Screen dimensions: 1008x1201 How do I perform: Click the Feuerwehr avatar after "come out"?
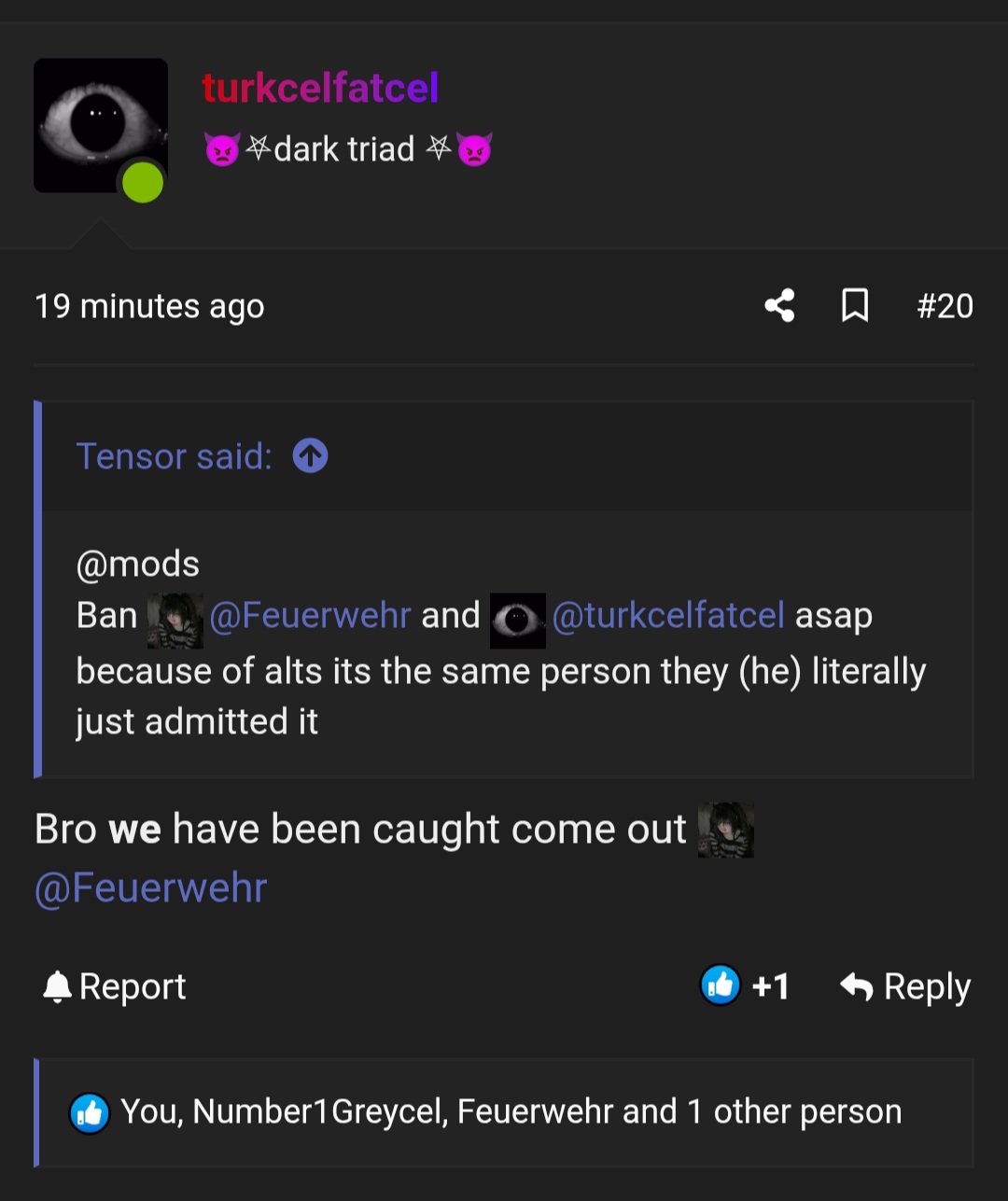point(725,830)
